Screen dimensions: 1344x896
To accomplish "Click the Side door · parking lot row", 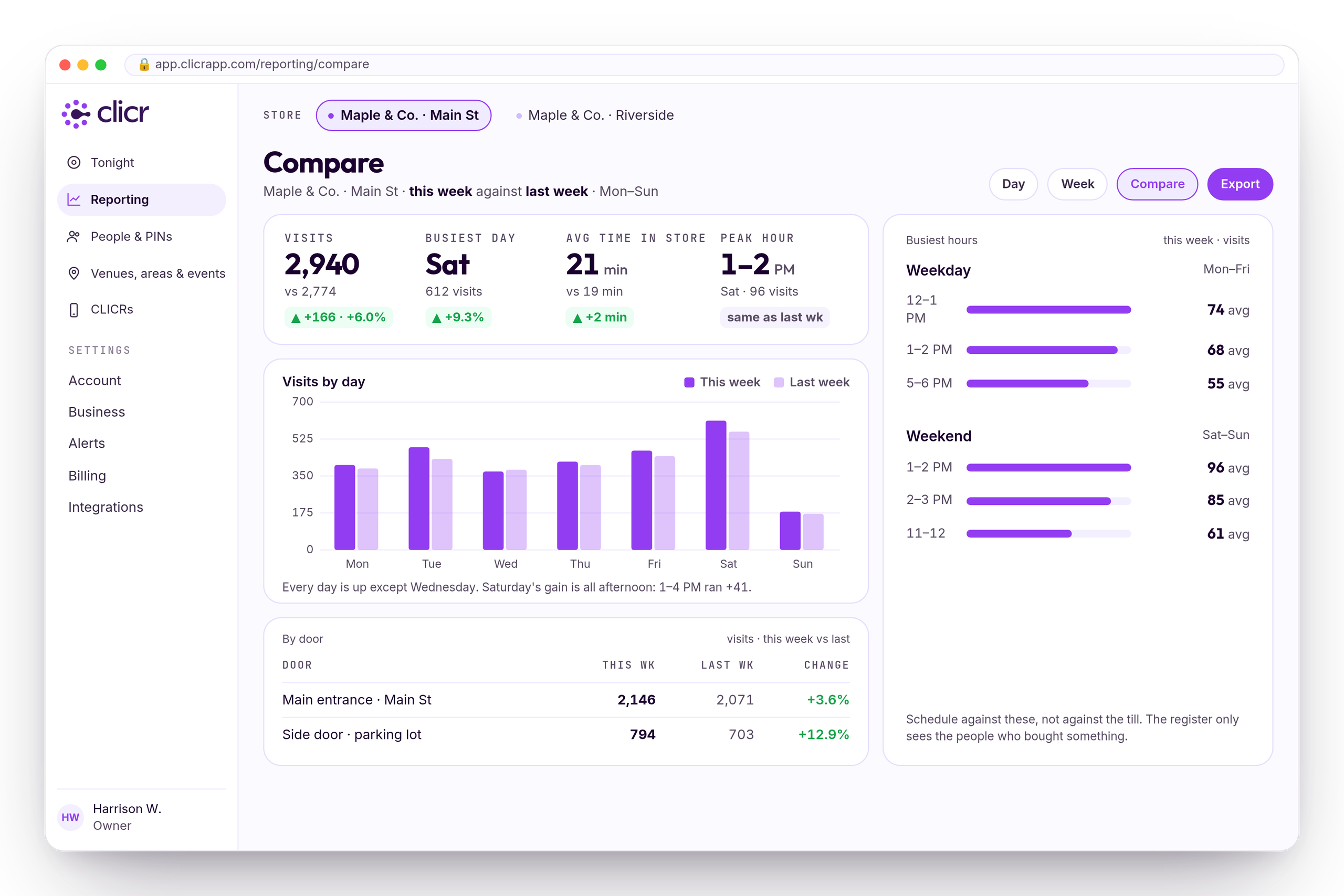I will click(566, 735).
